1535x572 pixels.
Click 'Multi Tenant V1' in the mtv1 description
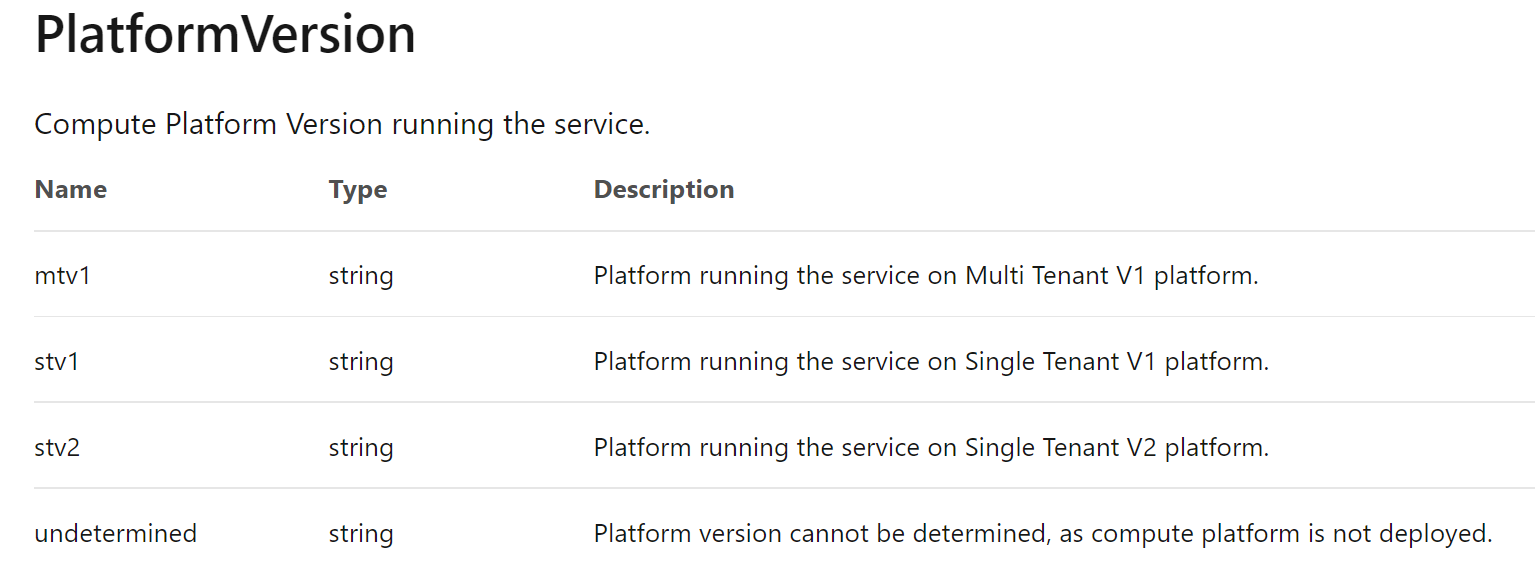point(1055,276)
